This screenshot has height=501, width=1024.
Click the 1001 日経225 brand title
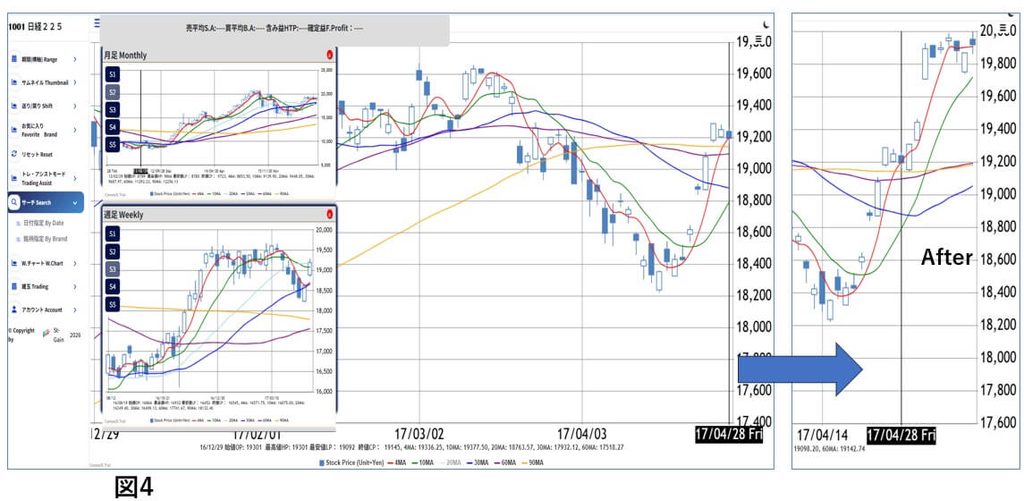35,27
